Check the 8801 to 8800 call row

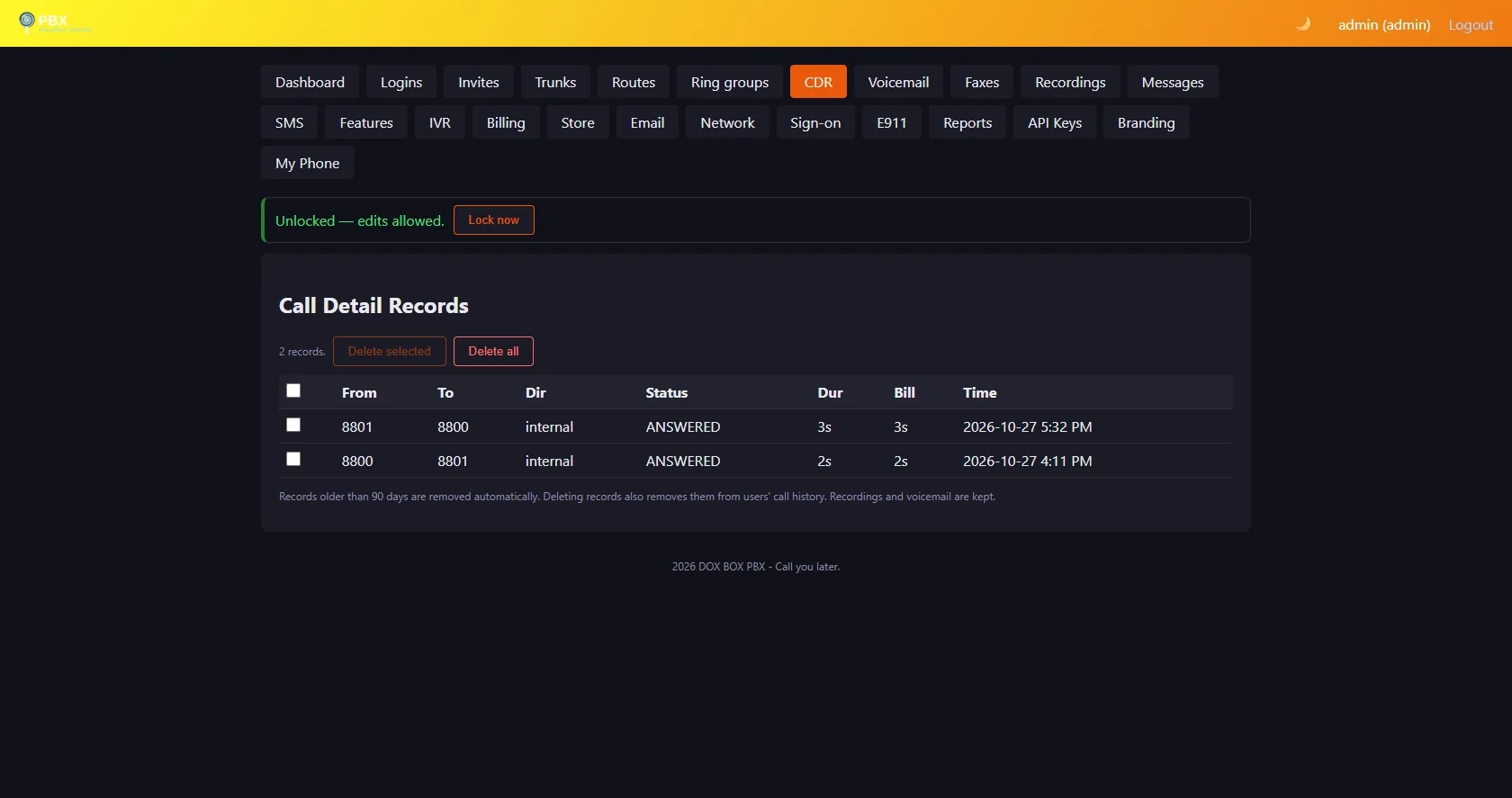293,425
